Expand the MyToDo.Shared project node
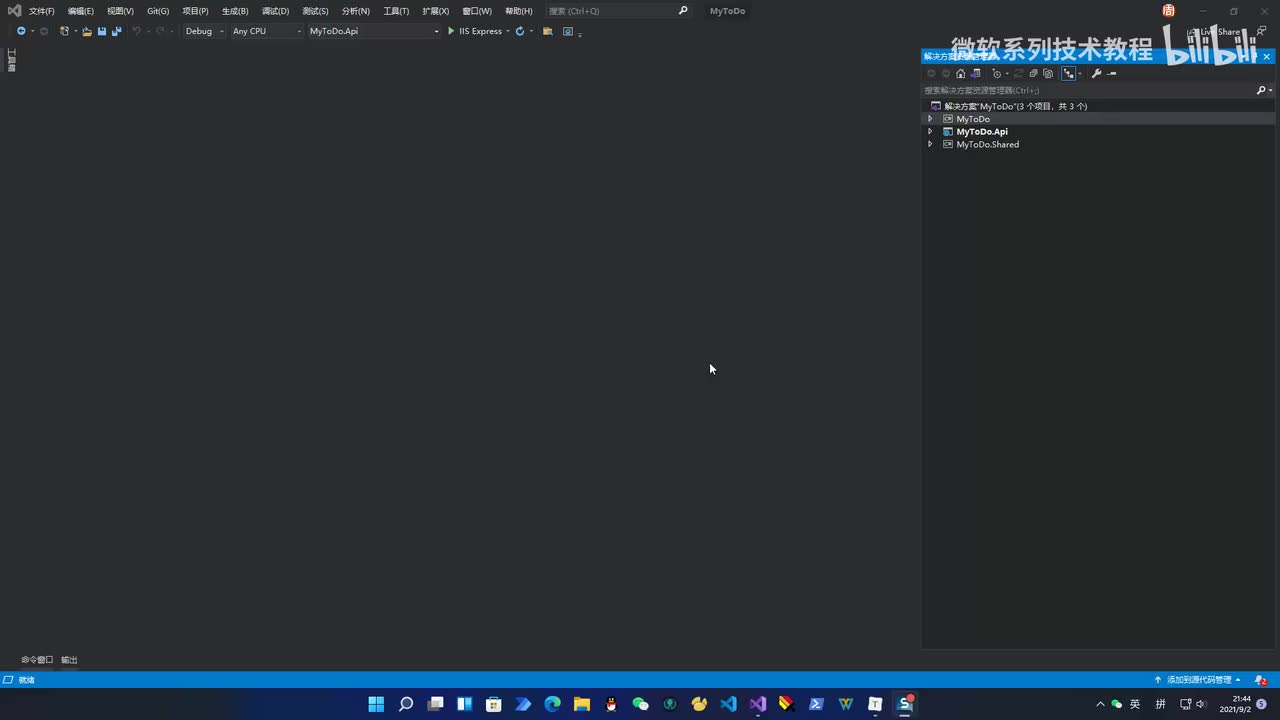The image size is (1280, 720). coord(930,145)
